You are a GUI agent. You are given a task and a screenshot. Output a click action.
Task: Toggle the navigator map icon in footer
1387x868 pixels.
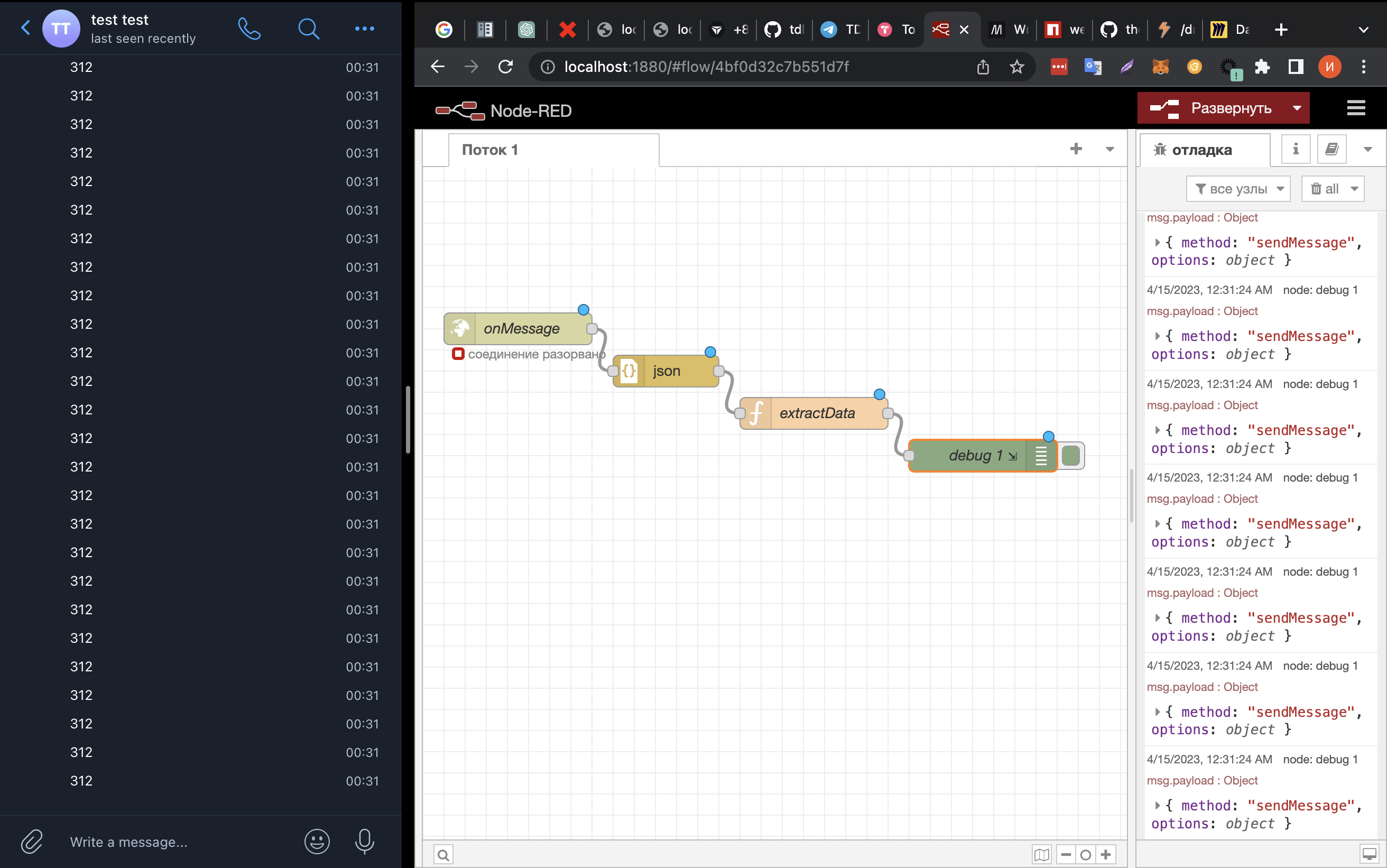tap(1041, 854)
